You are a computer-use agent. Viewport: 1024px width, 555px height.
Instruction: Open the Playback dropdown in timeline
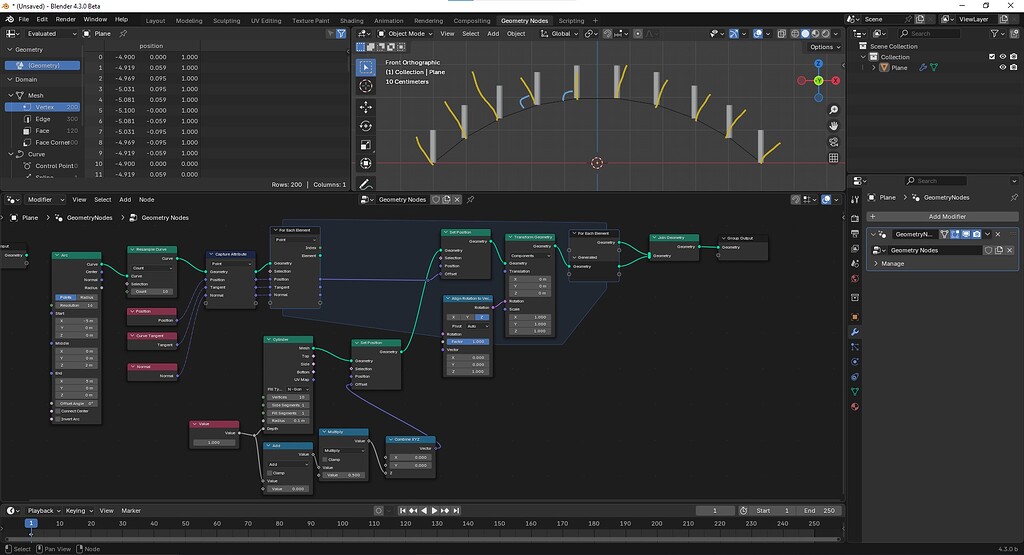pyautogui.click(x=44, y=511)
